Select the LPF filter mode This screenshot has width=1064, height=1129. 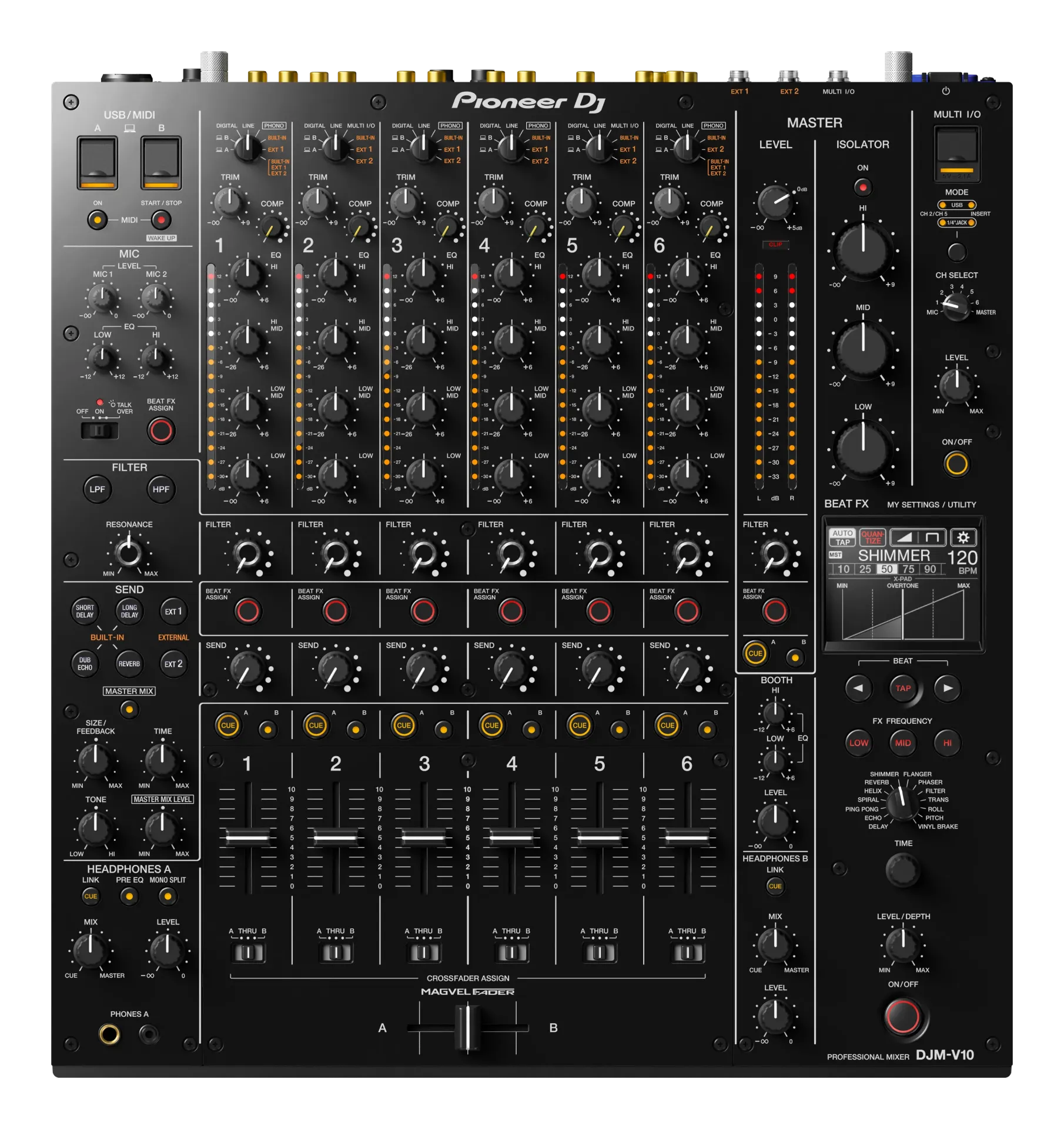coord(96,489)
